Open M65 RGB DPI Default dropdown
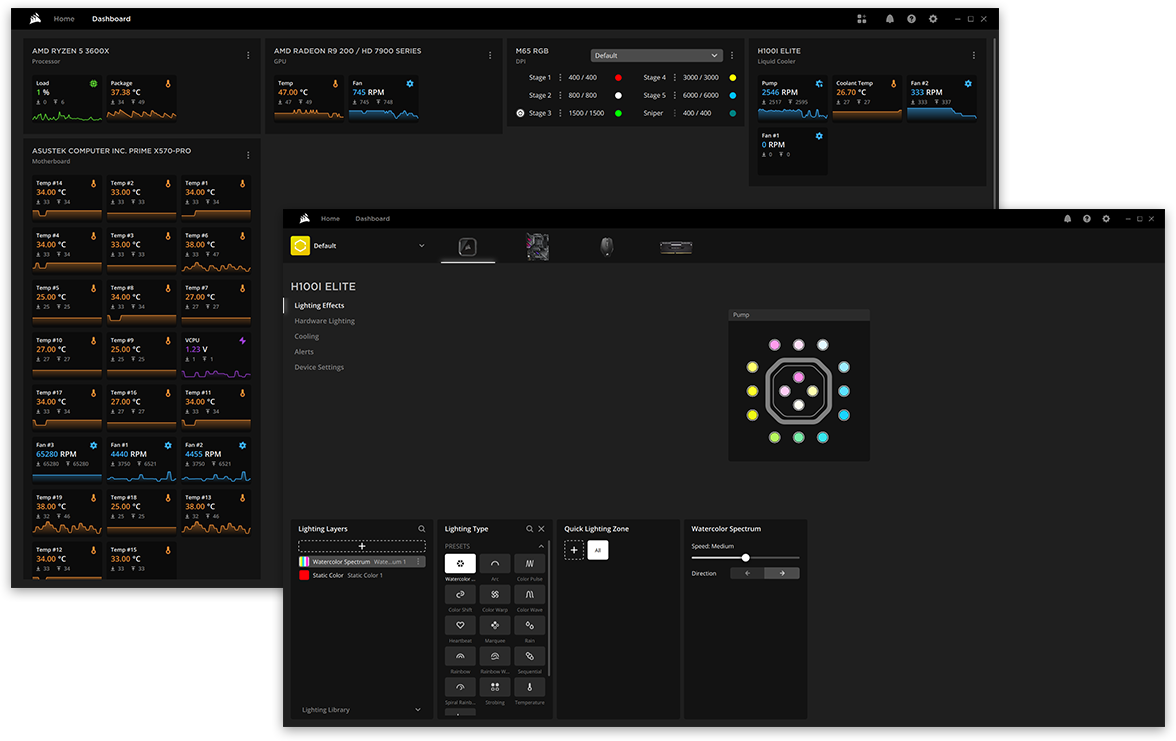 [656, 56]
